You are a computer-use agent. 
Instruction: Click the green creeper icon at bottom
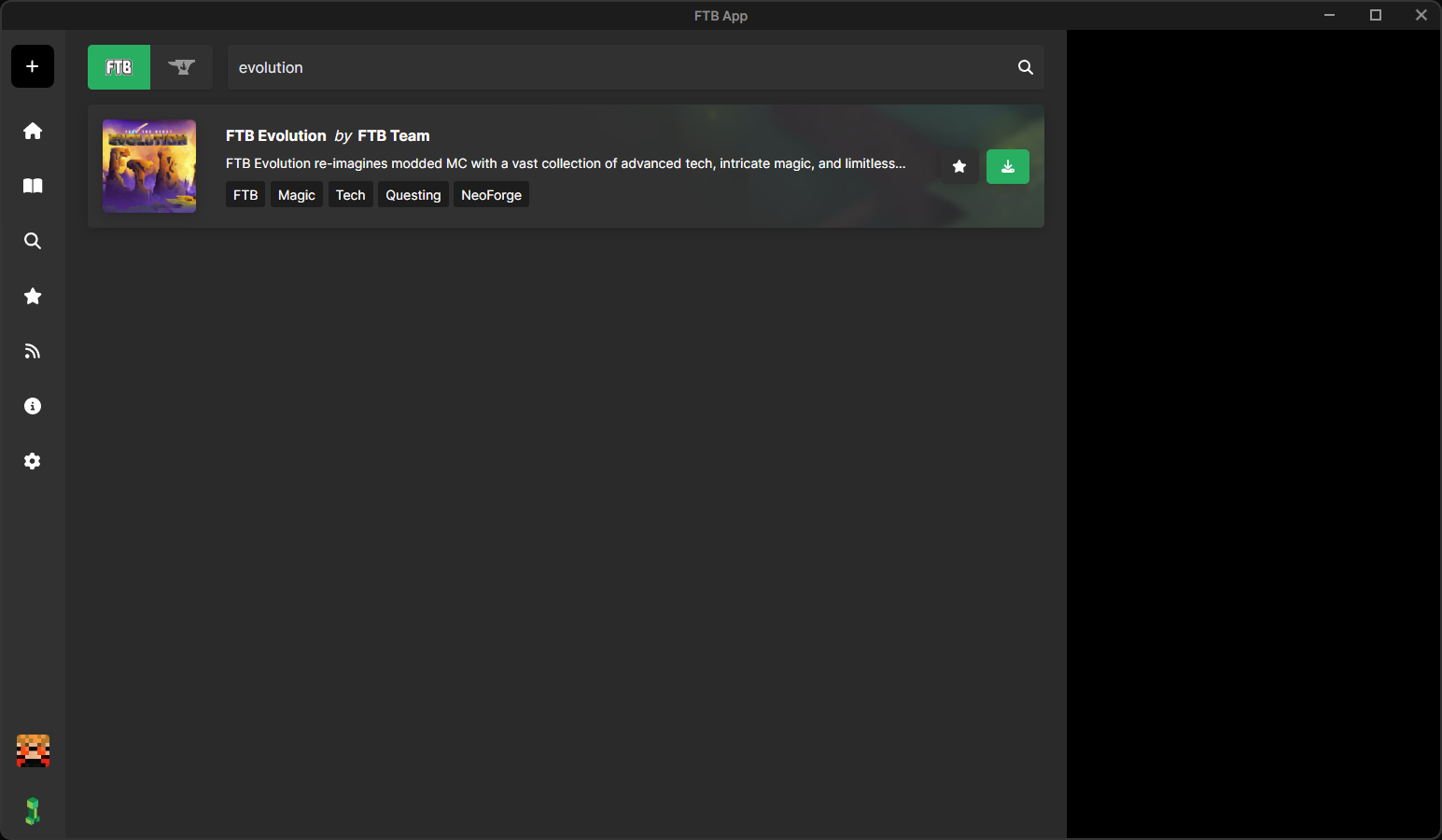33,810
